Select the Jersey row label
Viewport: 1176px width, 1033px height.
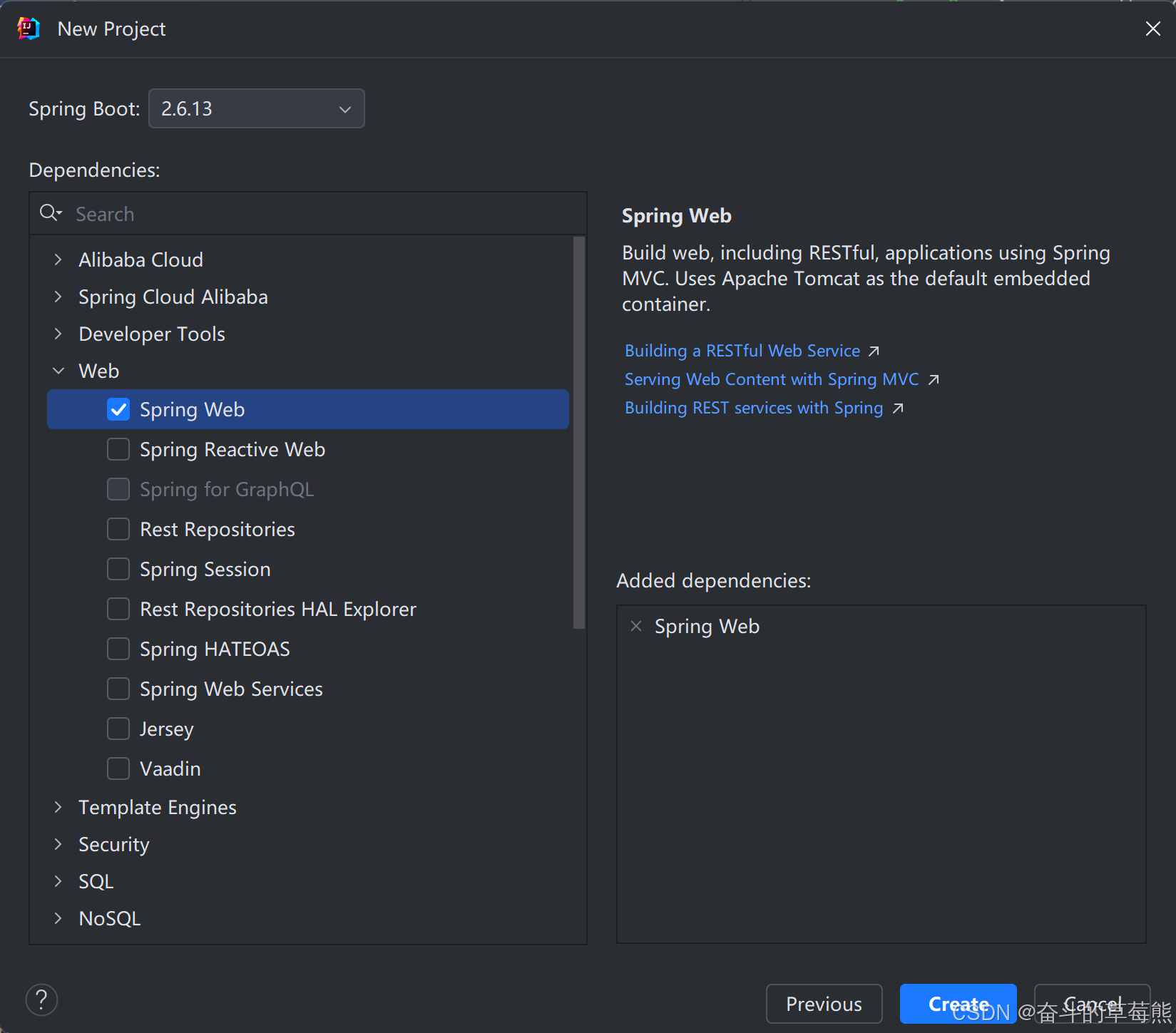click(167, 729)
